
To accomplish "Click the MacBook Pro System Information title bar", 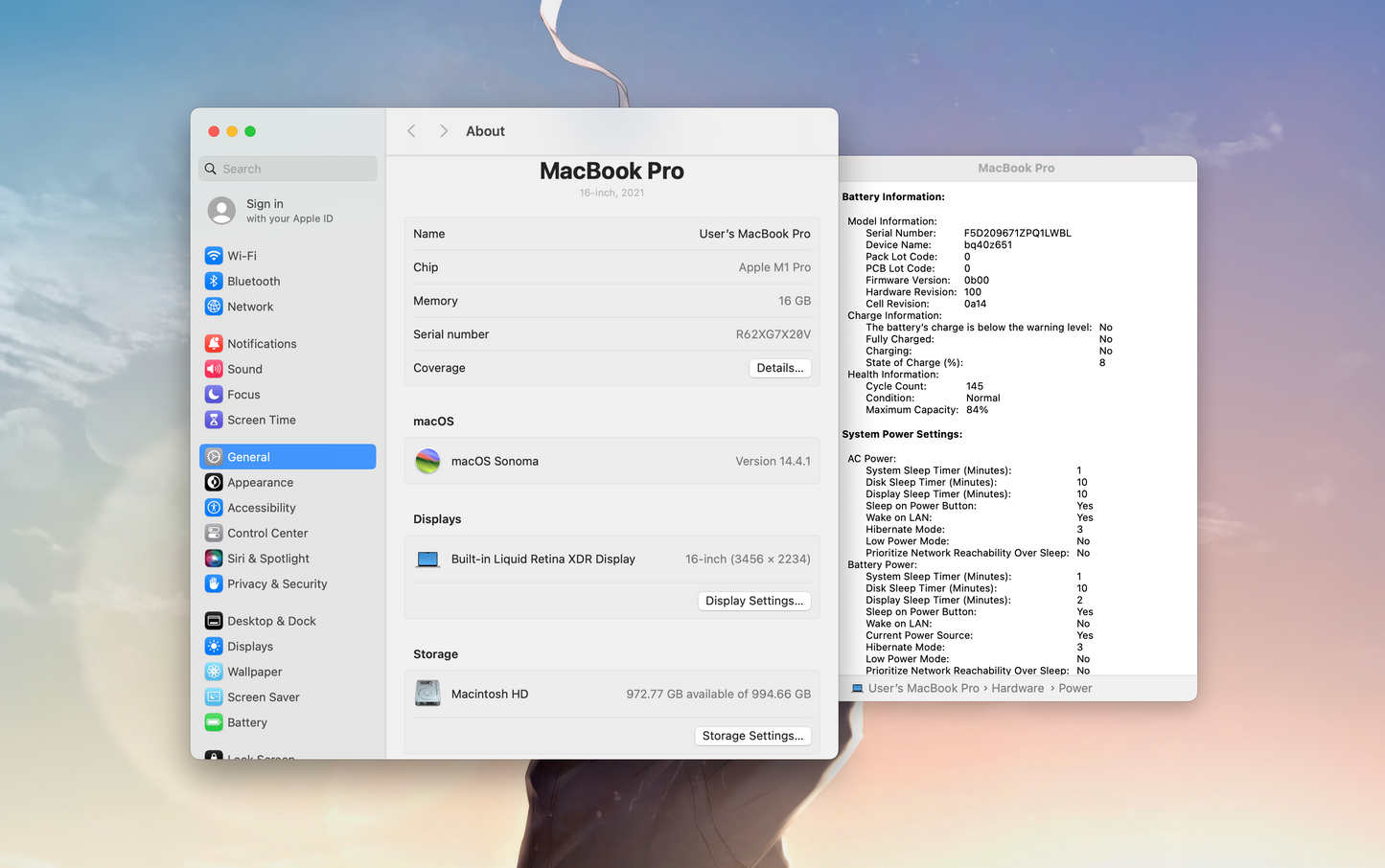I will pos(1016,168).
